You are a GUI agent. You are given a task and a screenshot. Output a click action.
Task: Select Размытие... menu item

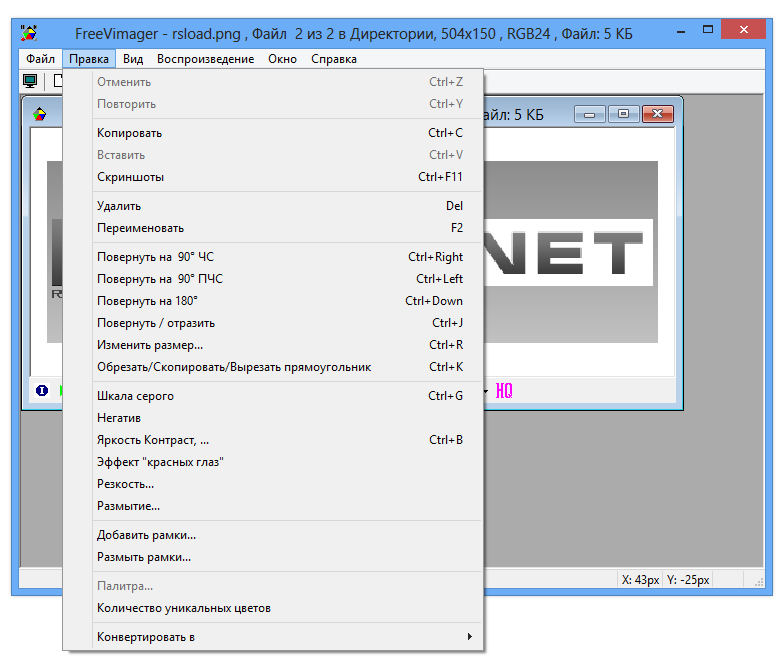(273, 506)
